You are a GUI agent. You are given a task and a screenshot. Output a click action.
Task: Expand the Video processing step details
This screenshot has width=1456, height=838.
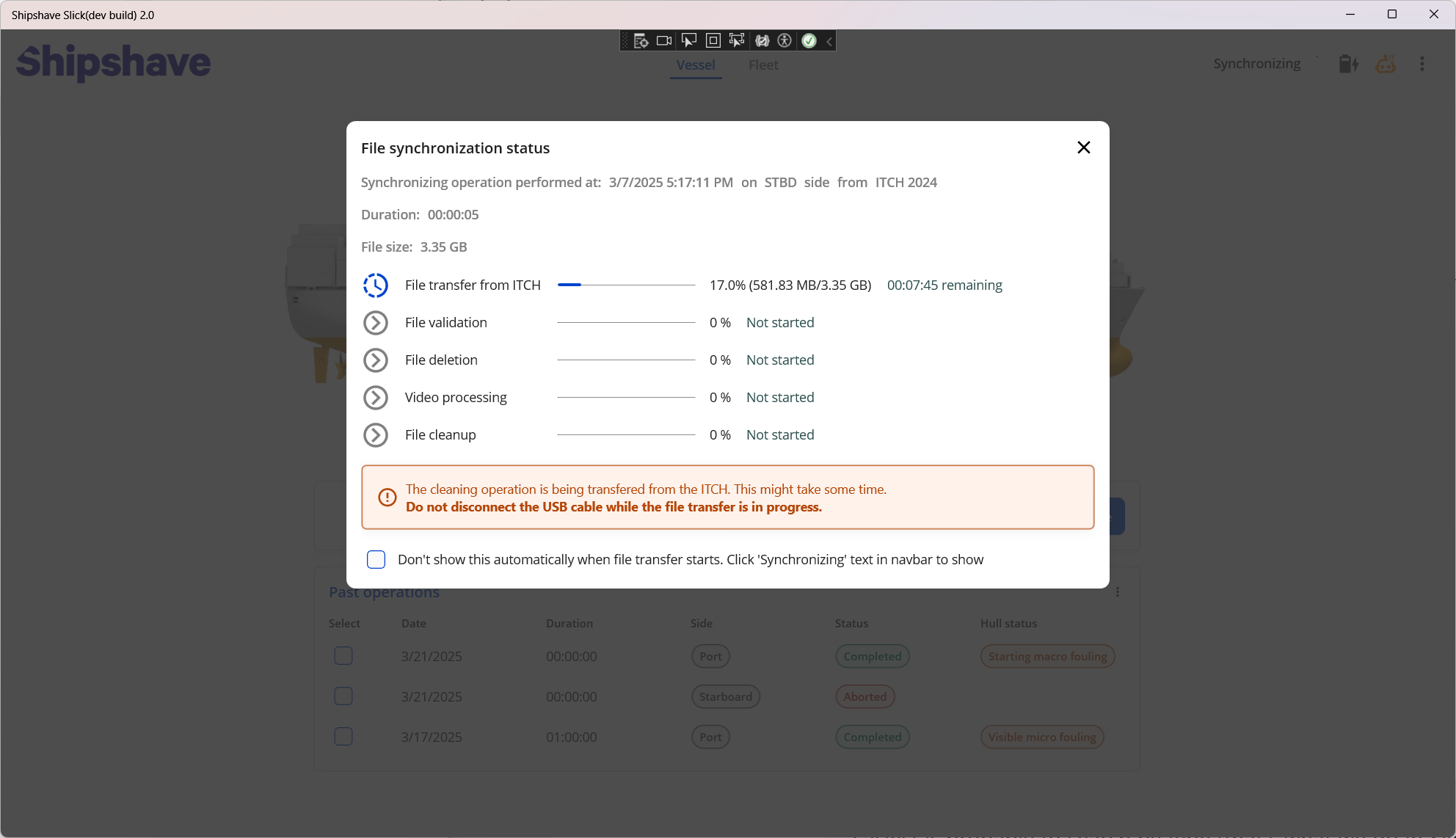point(376,397)
